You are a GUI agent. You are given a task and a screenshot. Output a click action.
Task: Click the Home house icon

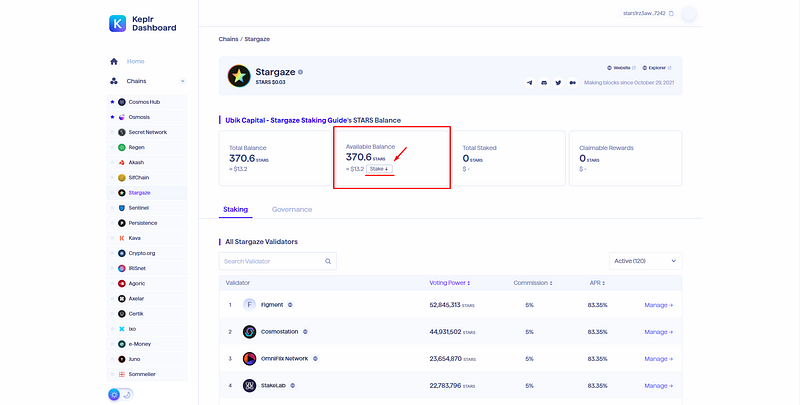coord(114,61)
